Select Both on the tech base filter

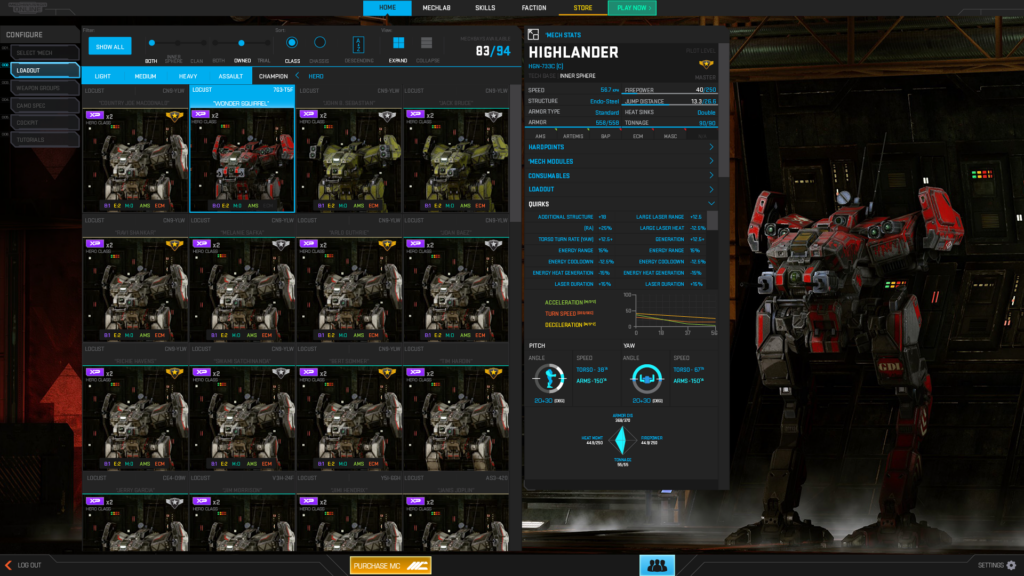coord(152,43)
